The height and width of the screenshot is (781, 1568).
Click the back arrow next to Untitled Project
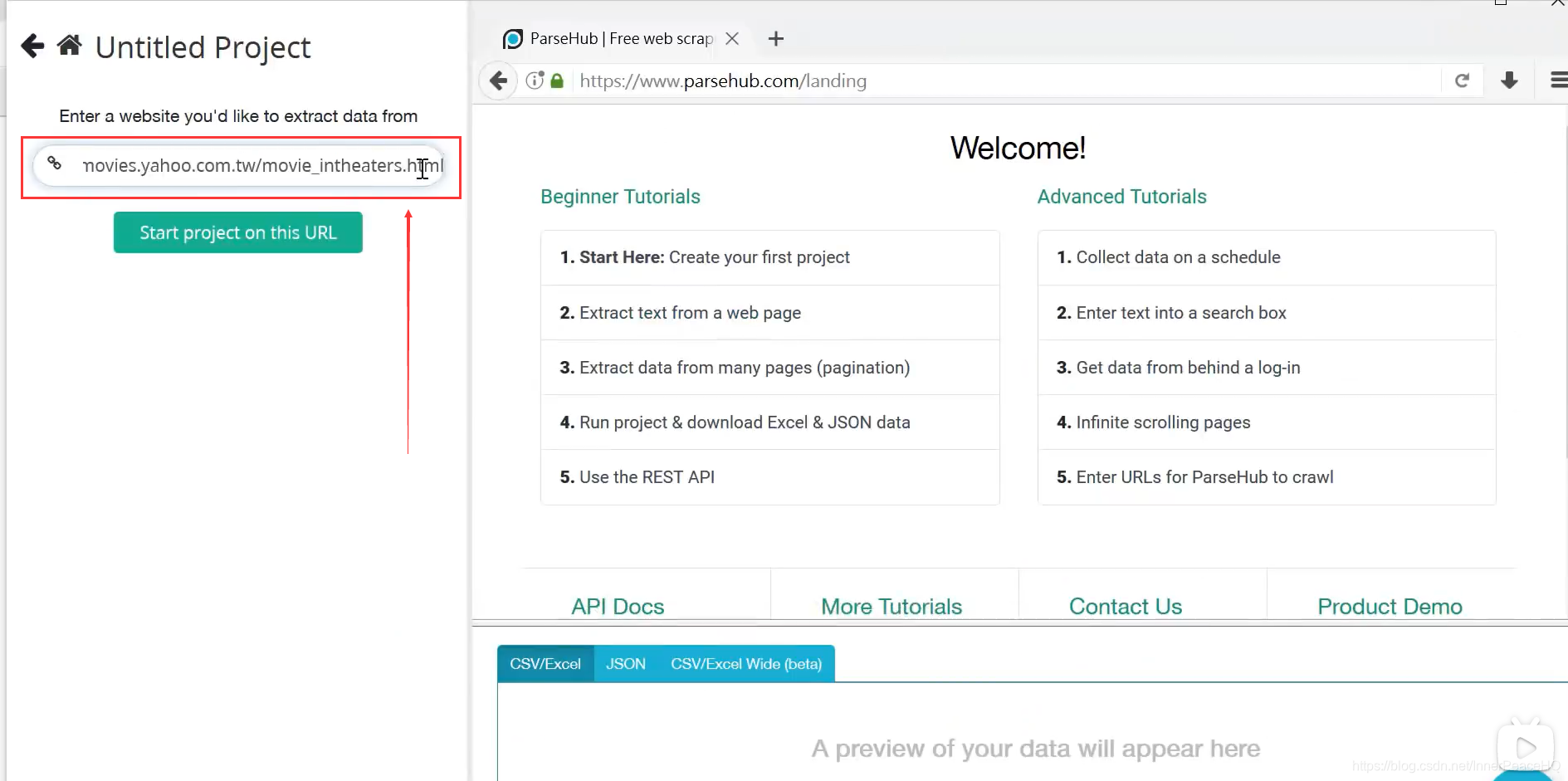(x=32, y=46)
